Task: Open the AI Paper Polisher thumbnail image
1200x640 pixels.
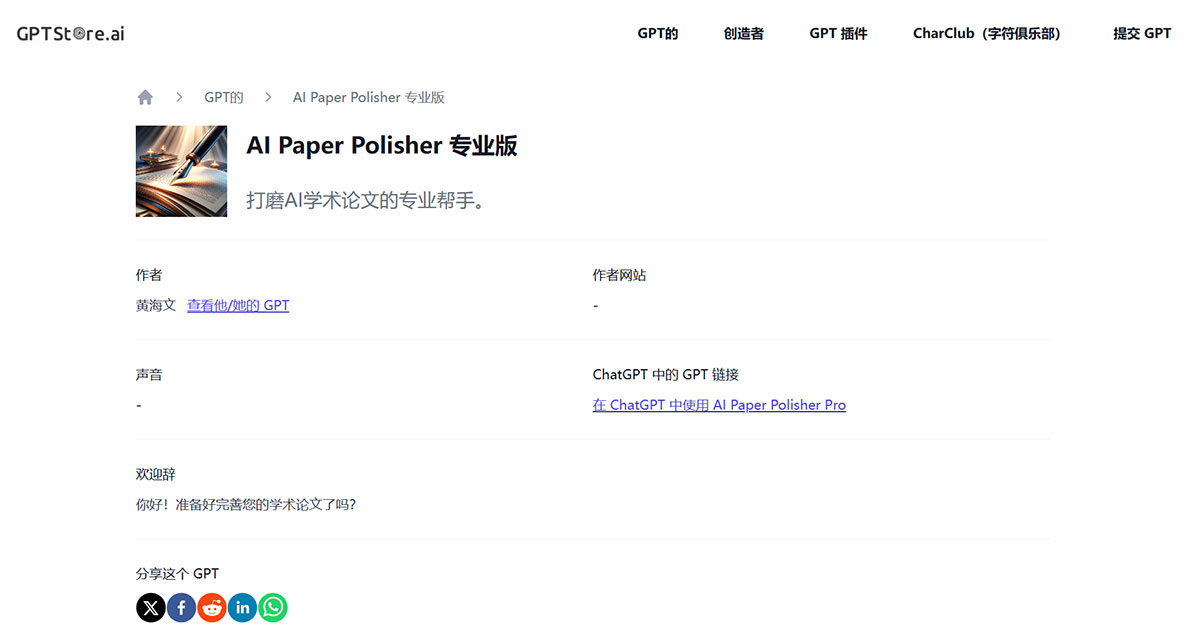Action: click(x=181, y=171)
